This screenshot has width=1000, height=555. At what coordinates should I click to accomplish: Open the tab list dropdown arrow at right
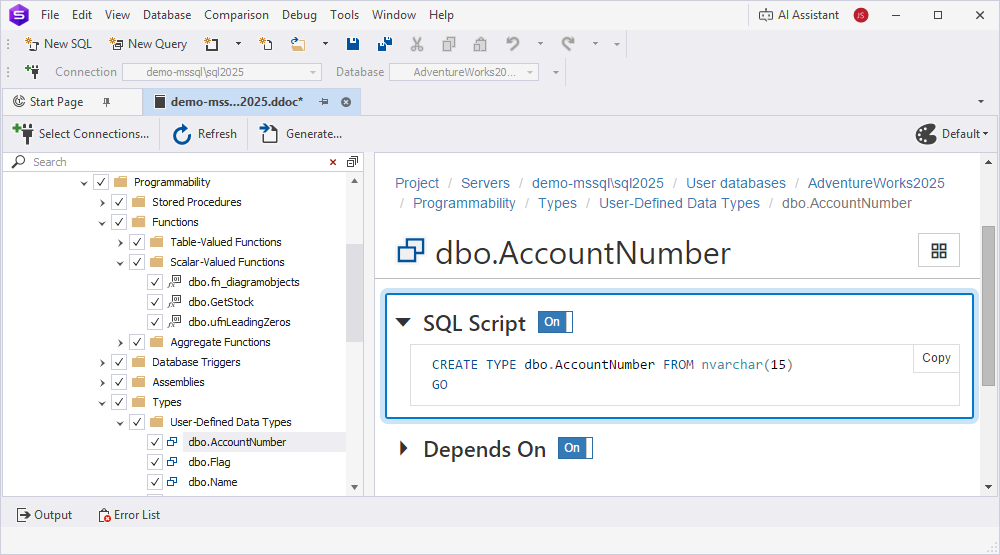pos(981,102)
